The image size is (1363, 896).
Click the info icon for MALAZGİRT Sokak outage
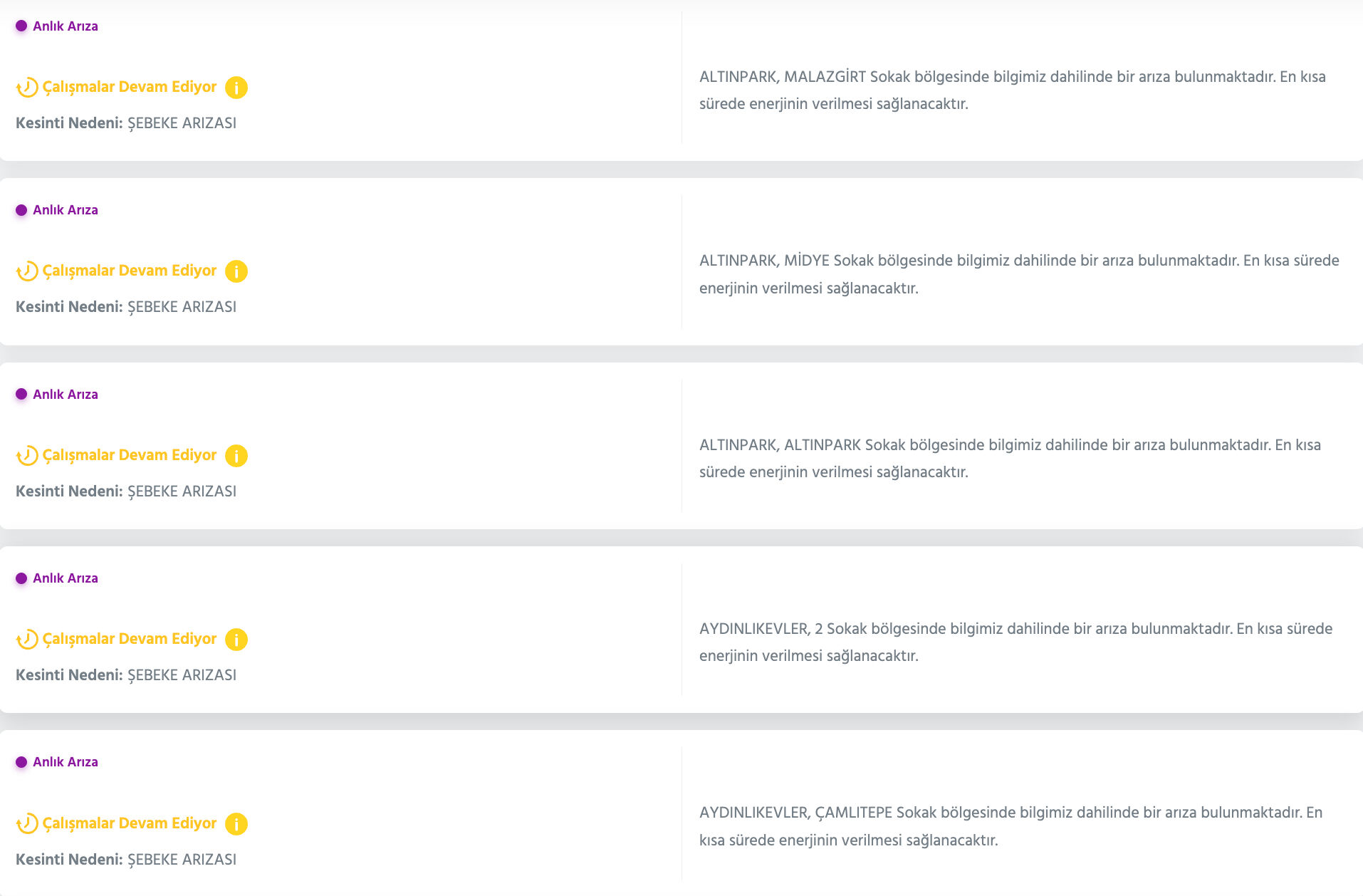(236, 88)
